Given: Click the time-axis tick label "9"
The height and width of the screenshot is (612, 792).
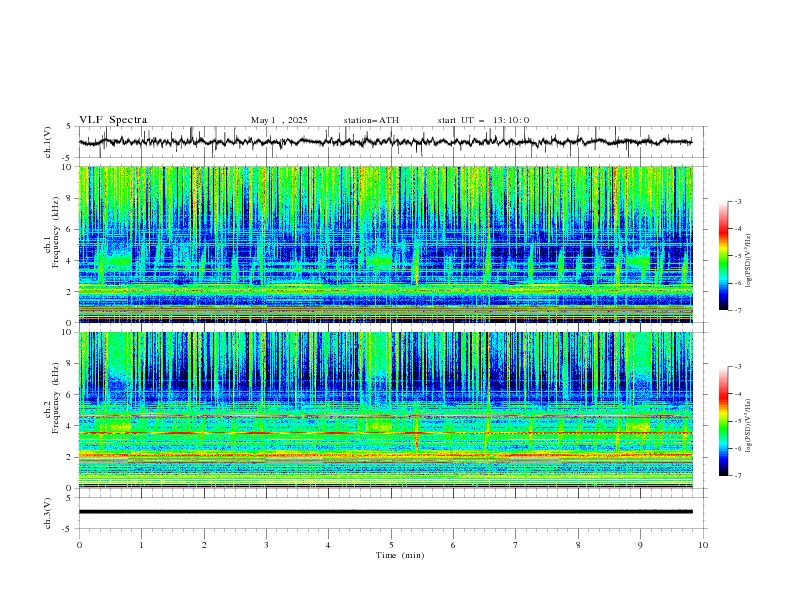Looking at the screenshot, I should pyautogui.click(x=640, y=545).
